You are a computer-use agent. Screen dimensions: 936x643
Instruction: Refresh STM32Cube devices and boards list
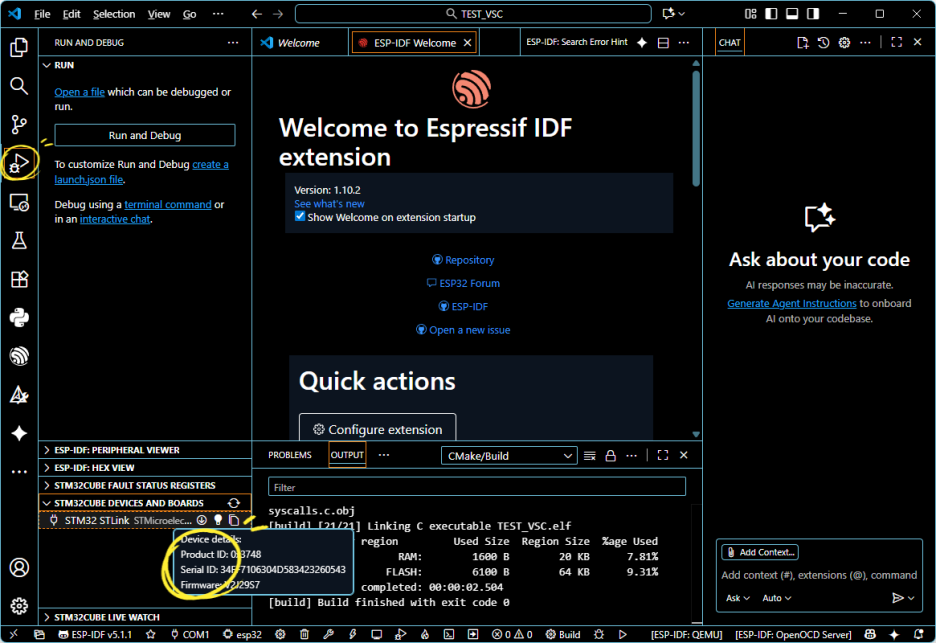[234, 503]
